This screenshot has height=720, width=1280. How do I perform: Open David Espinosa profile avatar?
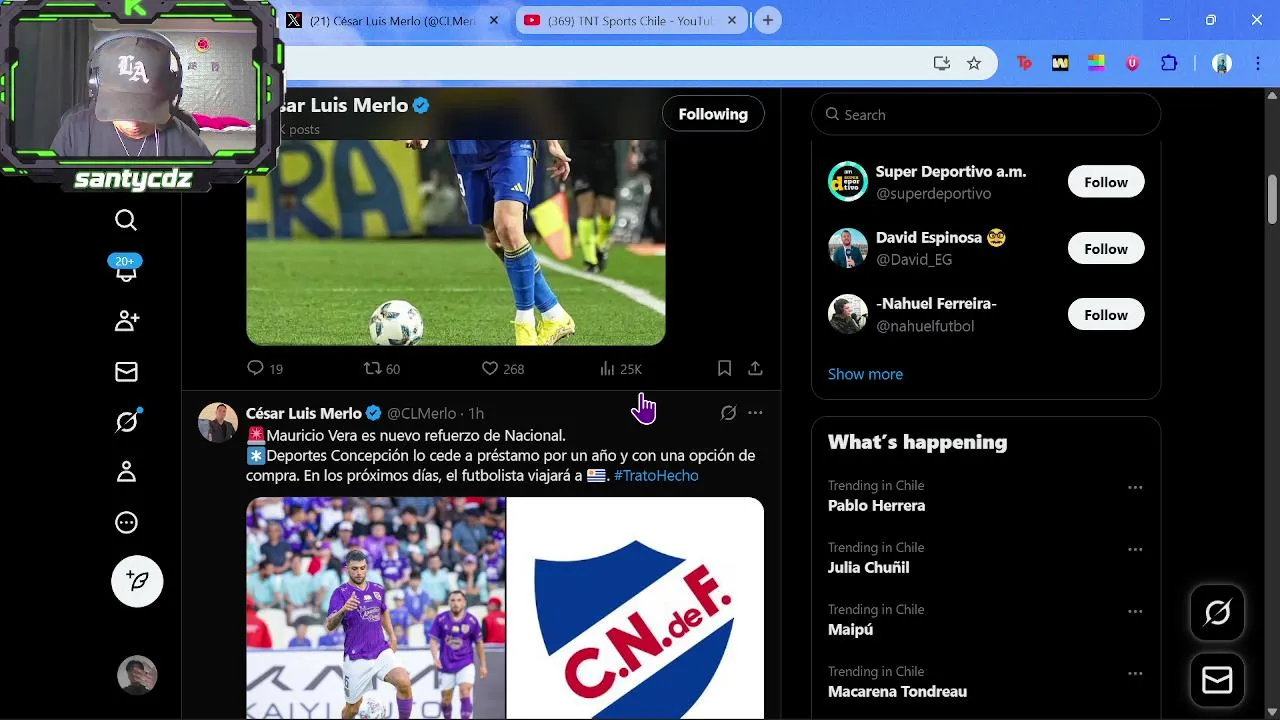pyautogui.click(x=847, y=248)
